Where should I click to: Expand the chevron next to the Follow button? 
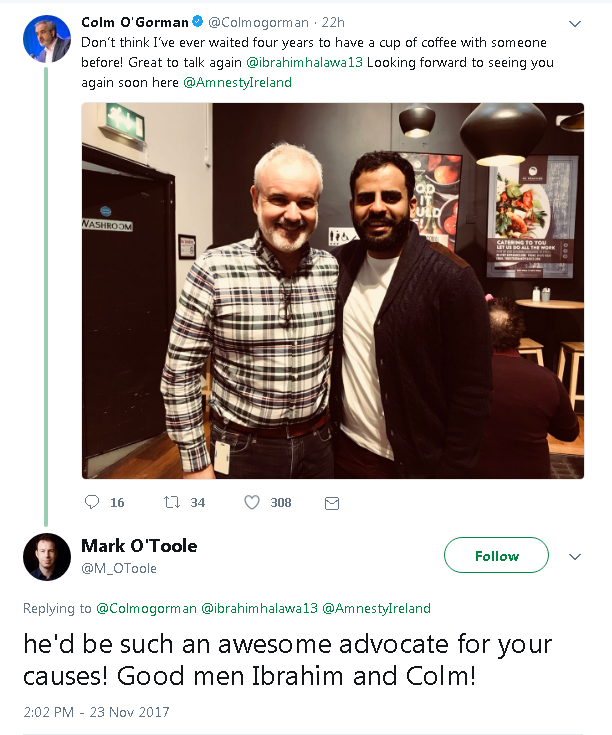point(575,556)
